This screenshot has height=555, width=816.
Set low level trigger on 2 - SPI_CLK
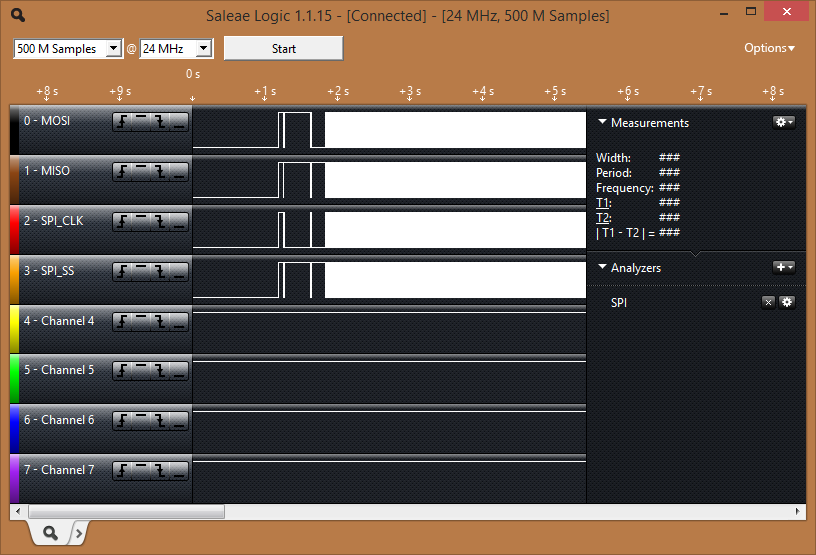179,222
